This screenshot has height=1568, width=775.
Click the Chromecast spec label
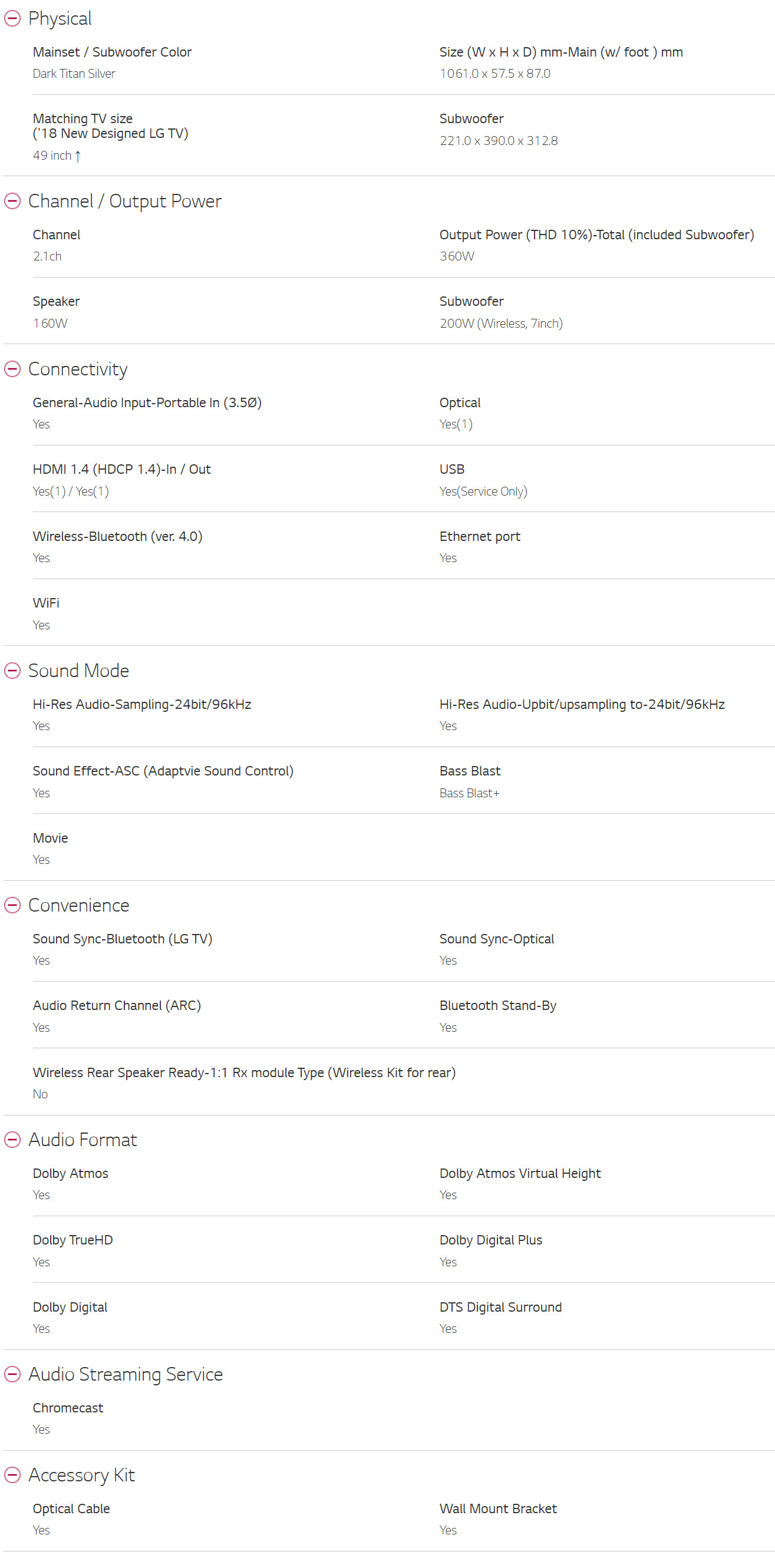click(x=68, y=1408)
